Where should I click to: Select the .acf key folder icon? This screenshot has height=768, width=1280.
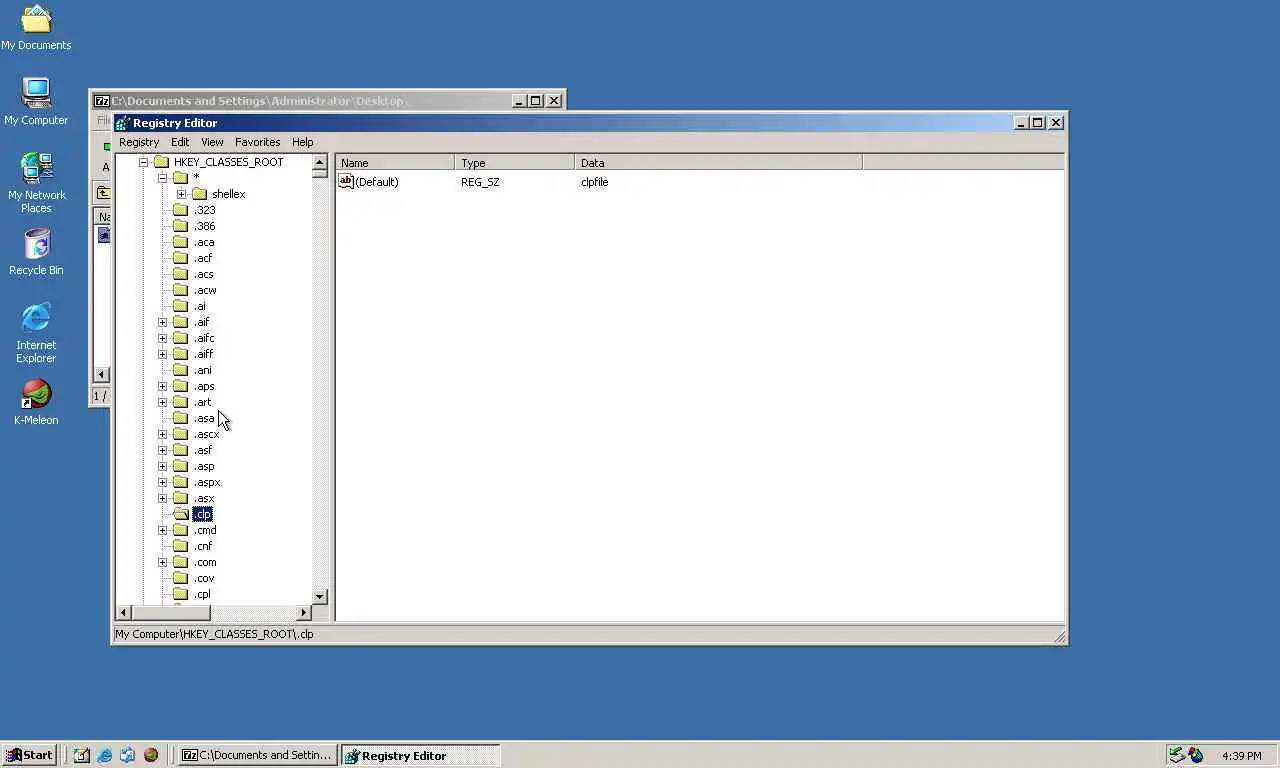point(180,258)
